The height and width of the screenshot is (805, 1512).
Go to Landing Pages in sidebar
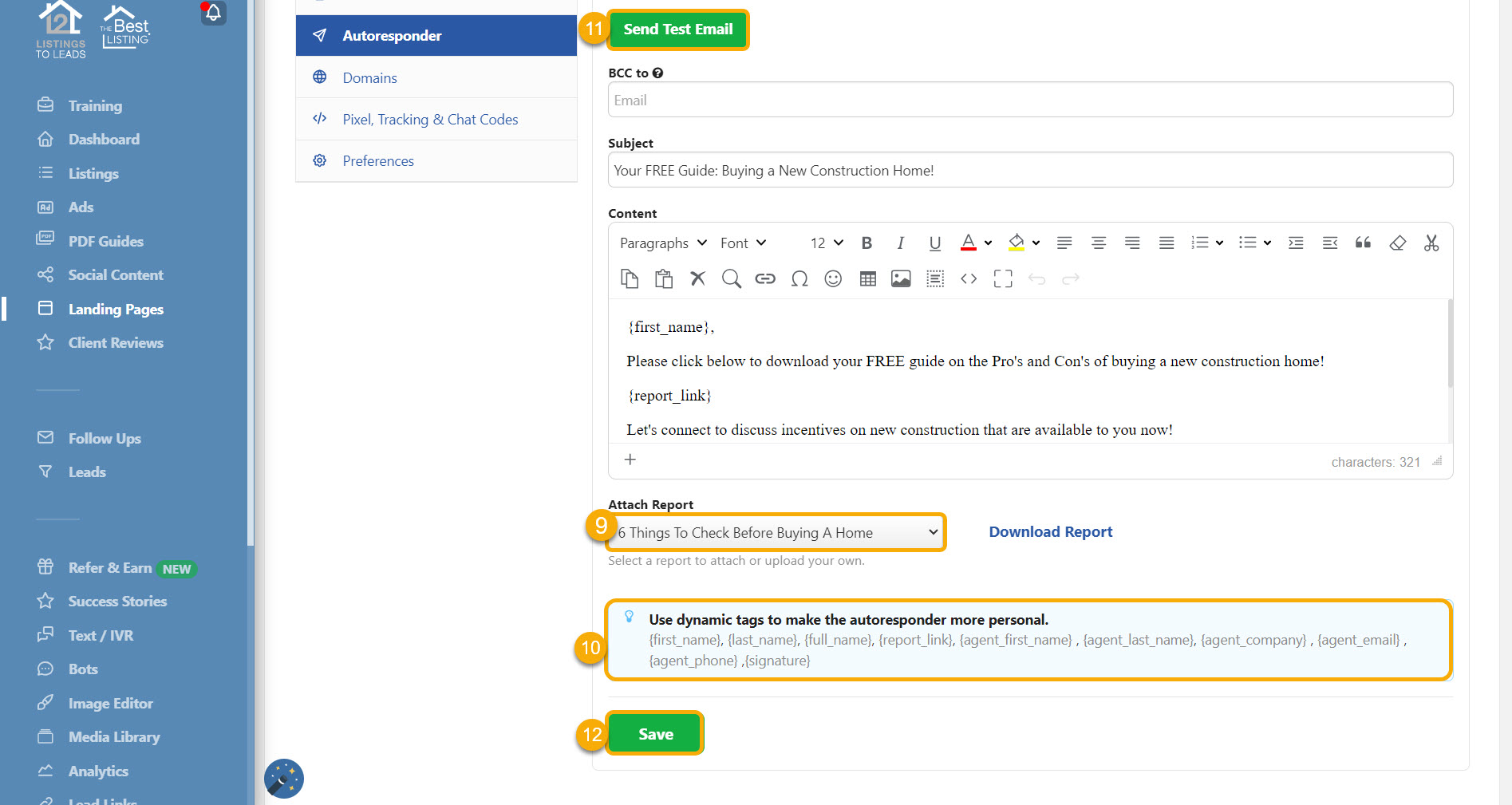click(116, 309)
